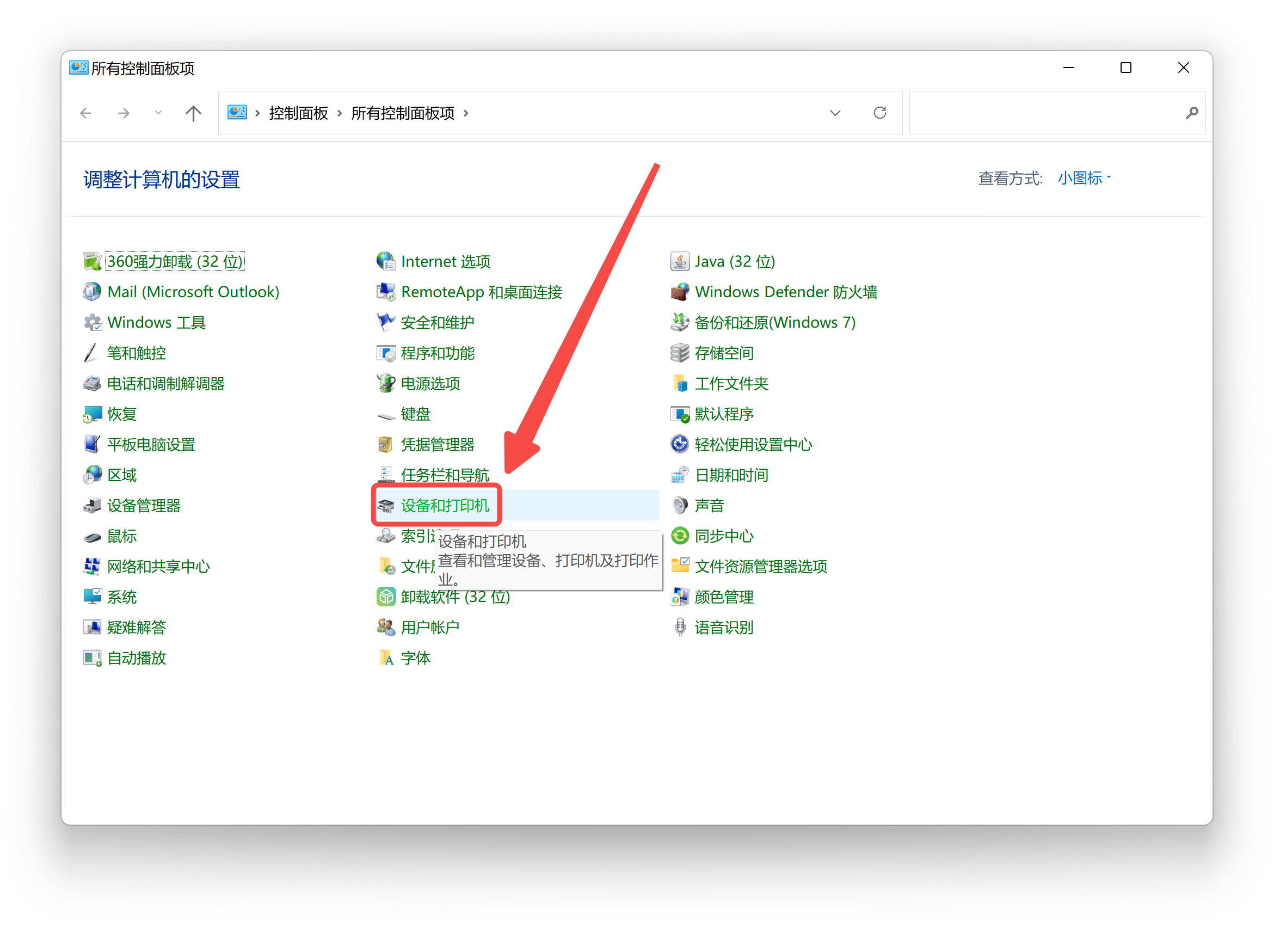
Task: Click the 程序和功能 icon
Action: pos(386,353)
